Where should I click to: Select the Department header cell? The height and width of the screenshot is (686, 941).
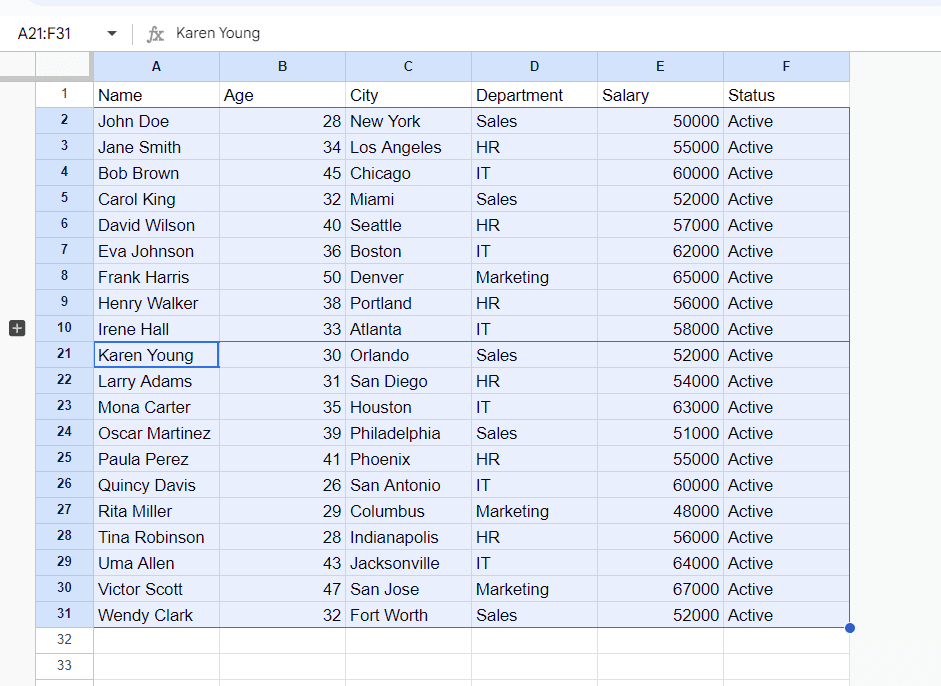534,94
